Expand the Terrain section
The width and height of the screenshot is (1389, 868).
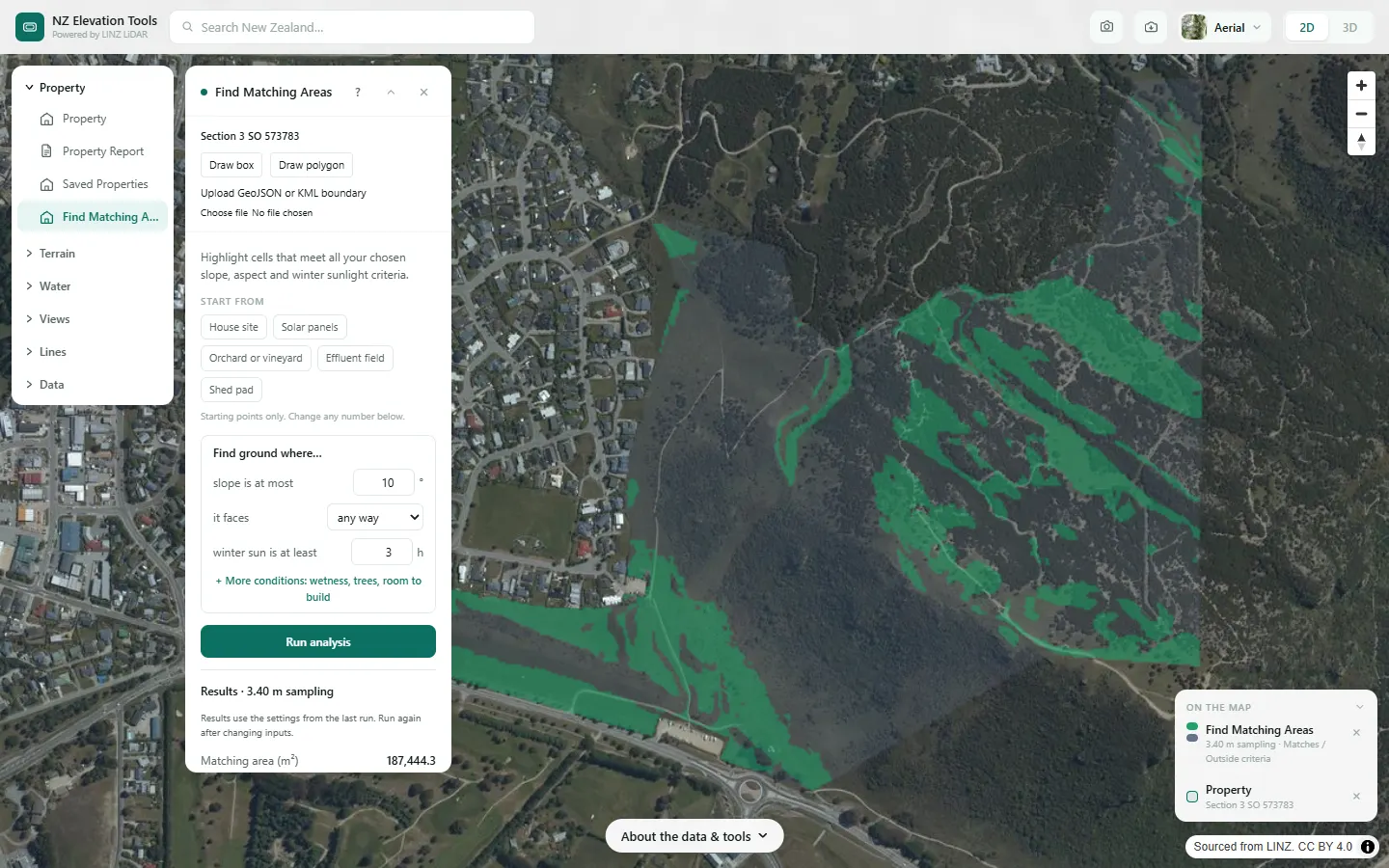point(93,254)
